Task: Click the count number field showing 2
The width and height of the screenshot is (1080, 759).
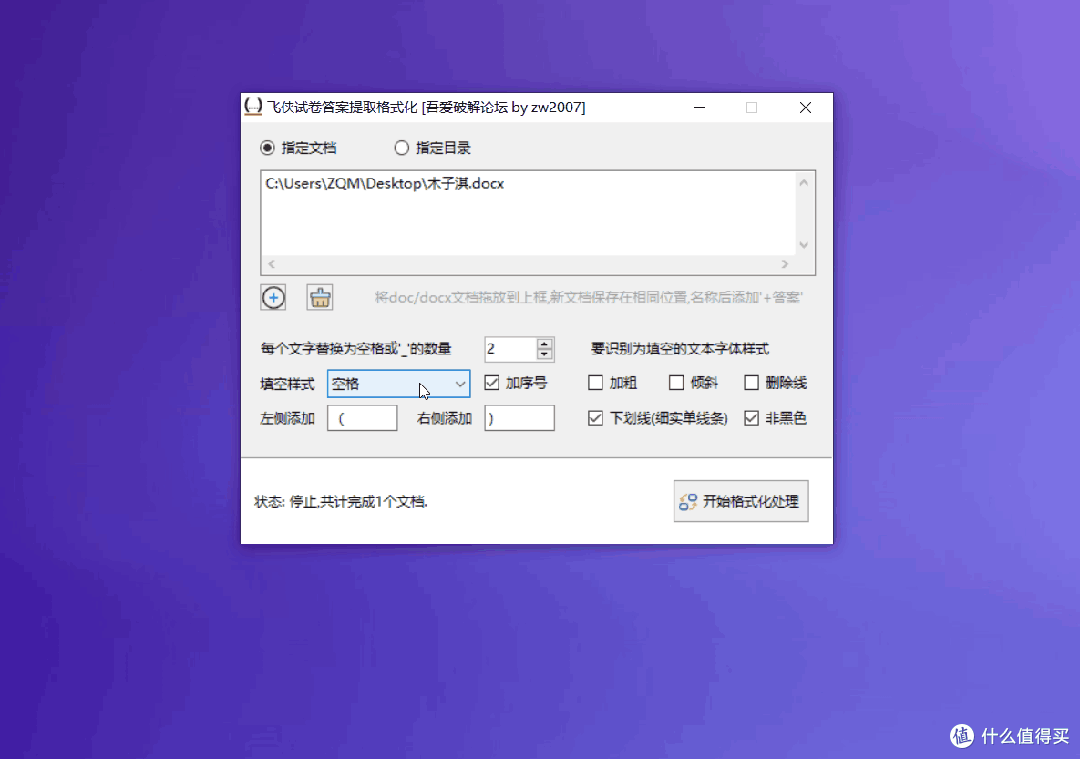Action: tap(510, 349)
